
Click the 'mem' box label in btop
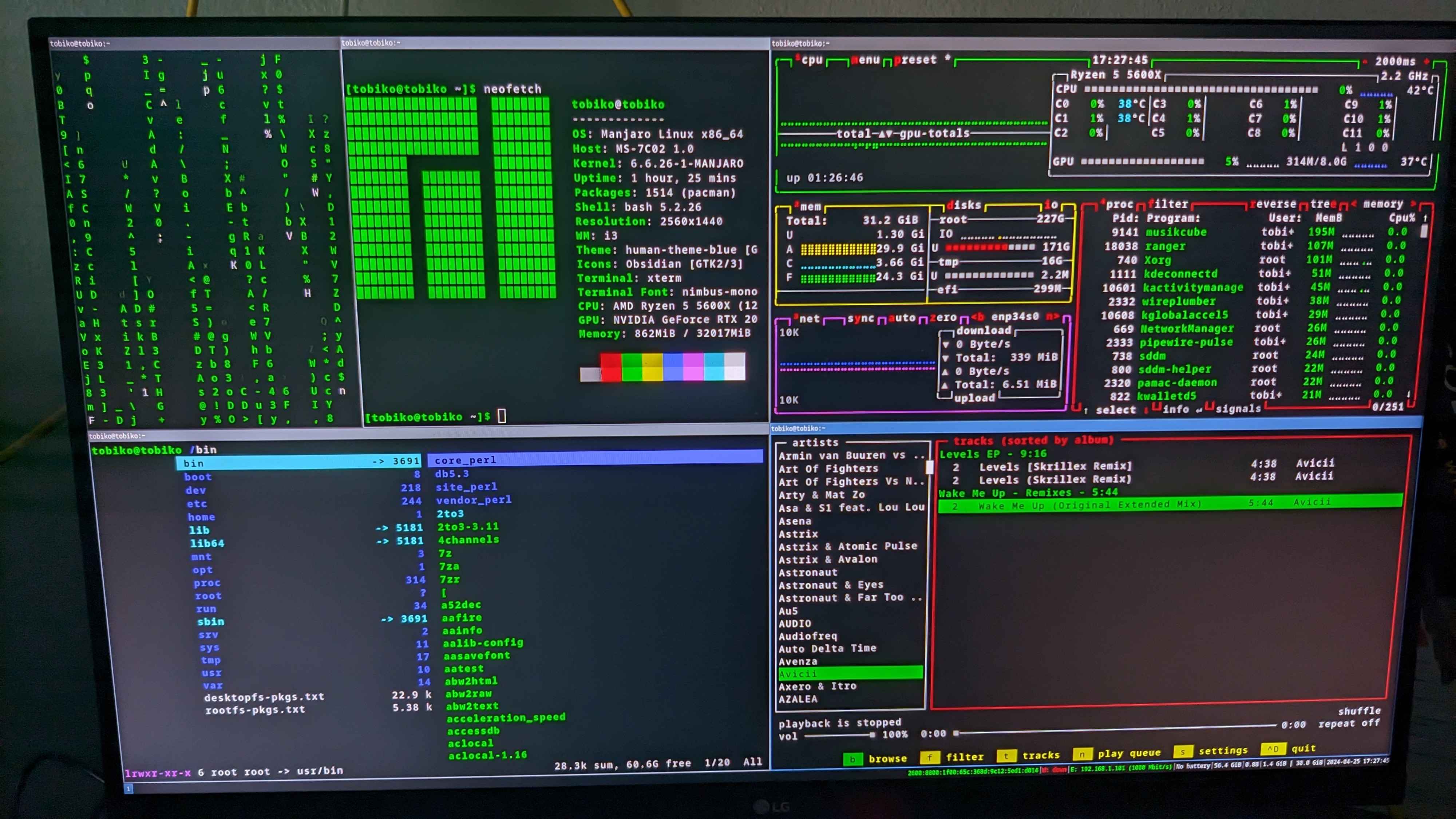point(807,206)
